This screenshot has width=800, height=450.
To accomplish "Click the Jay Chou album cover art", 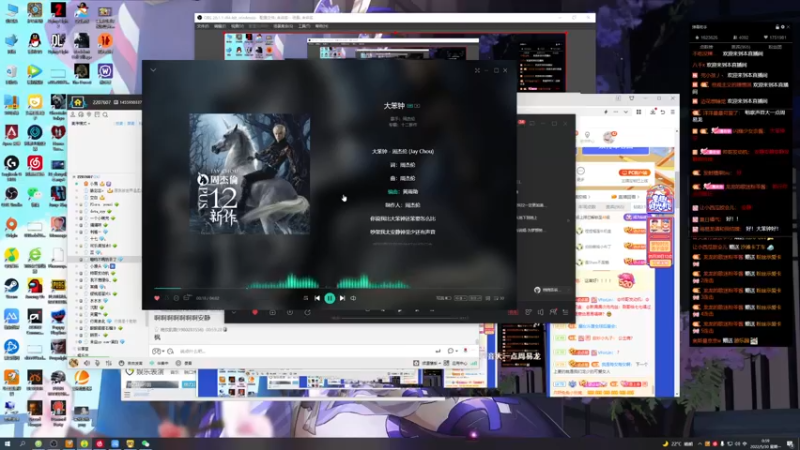I will [249, 173].
